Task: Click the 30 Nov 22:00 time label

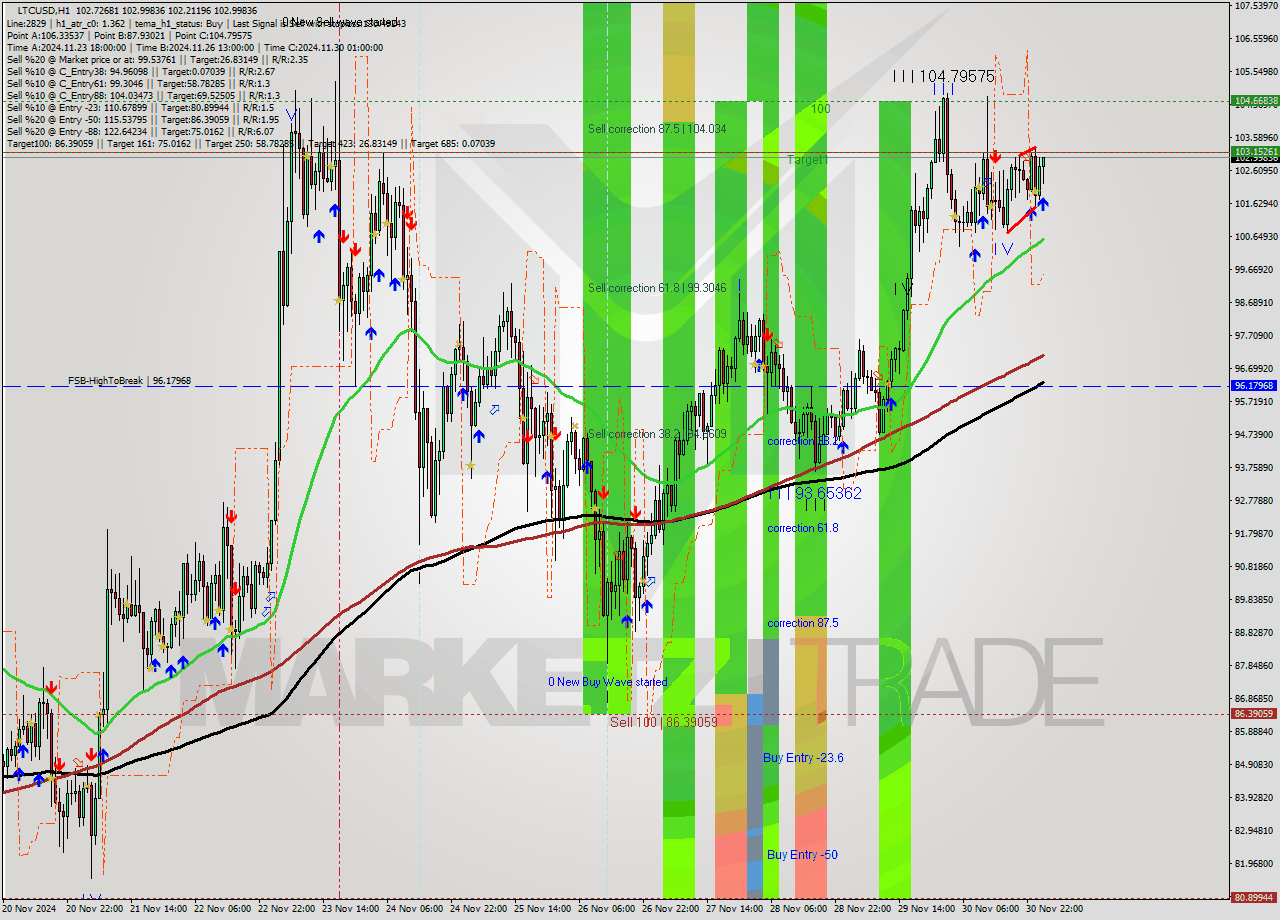Action: point(1054,909)
